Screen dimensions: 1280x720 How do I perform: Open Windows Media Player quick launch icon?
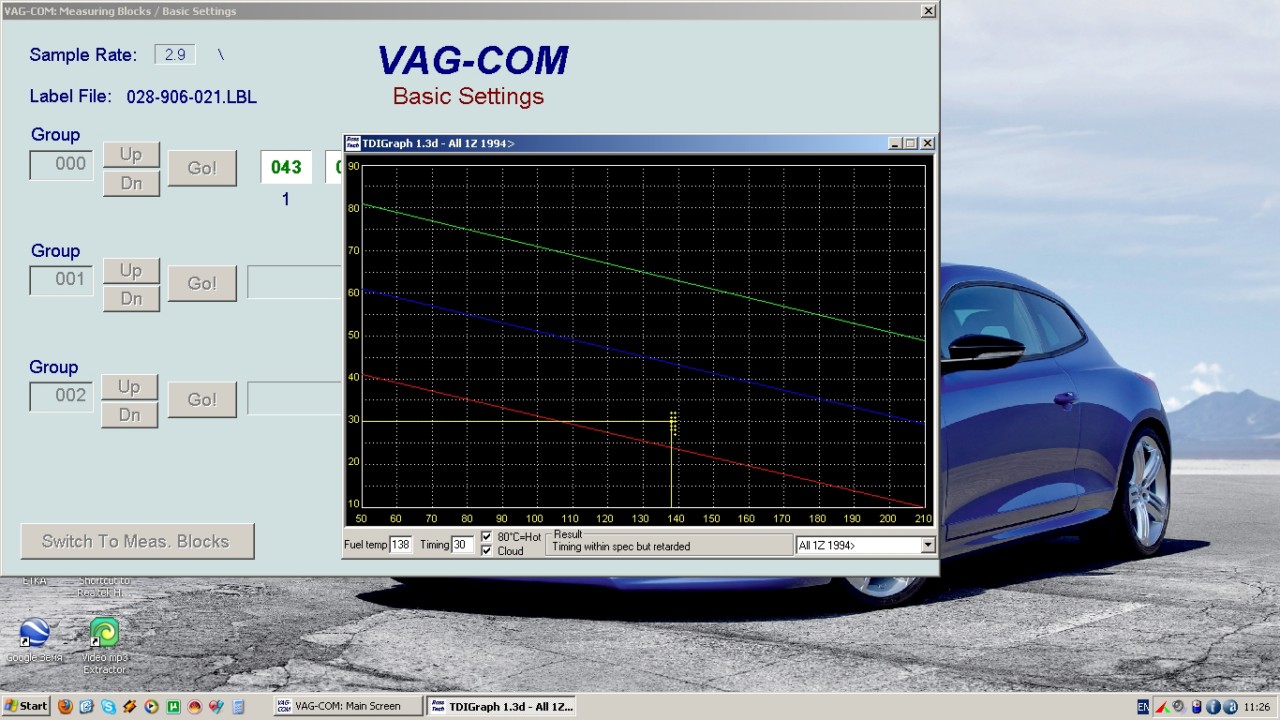tap(151, 706)
